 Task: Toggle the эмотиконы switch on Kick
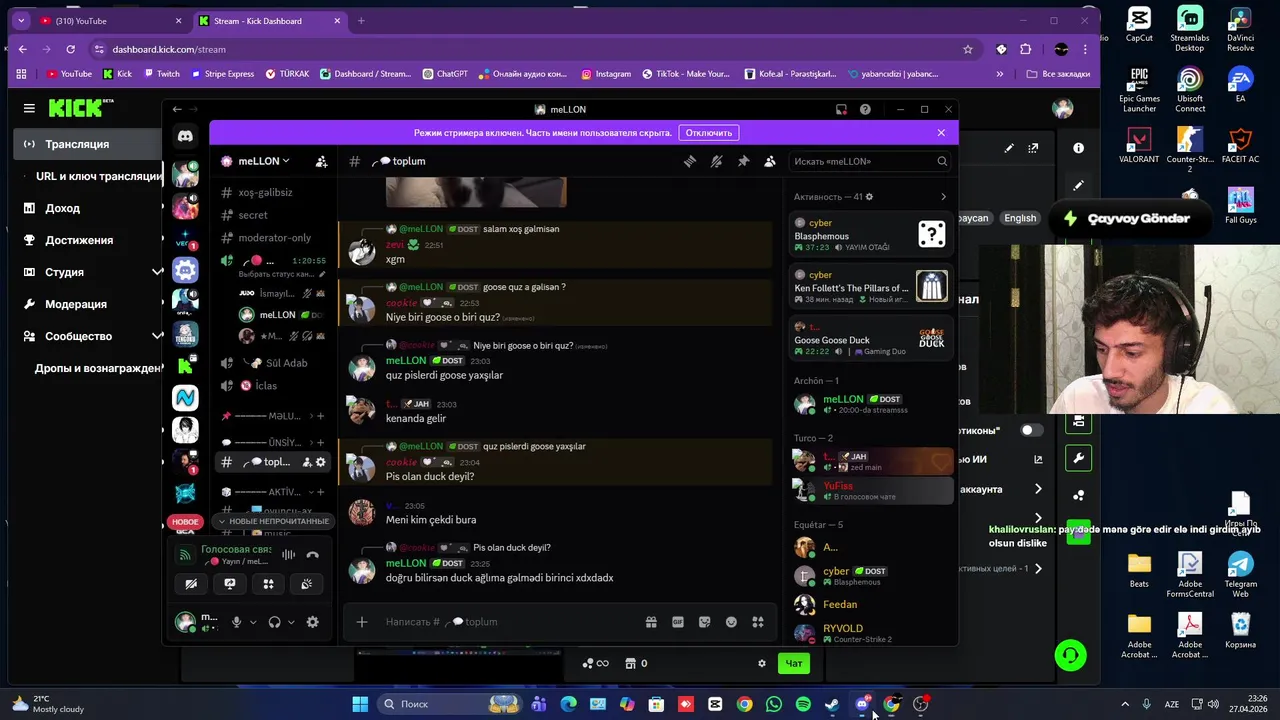click(1030, 430)
